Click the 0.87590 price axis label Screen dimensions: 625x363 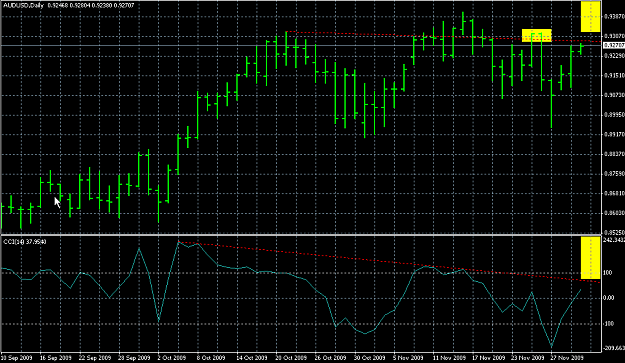[614, 173]
